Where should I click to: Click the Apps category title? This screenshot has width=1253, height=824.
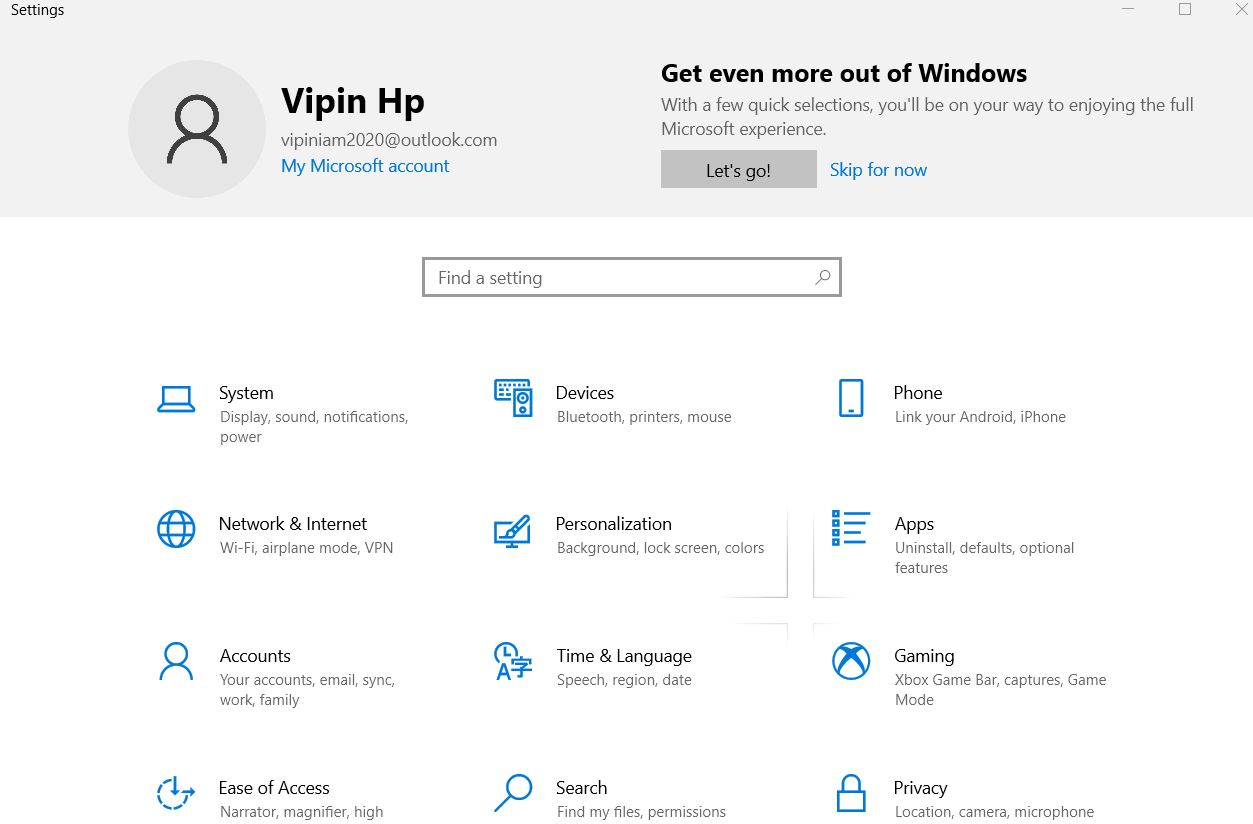click(x=914, y=525)
